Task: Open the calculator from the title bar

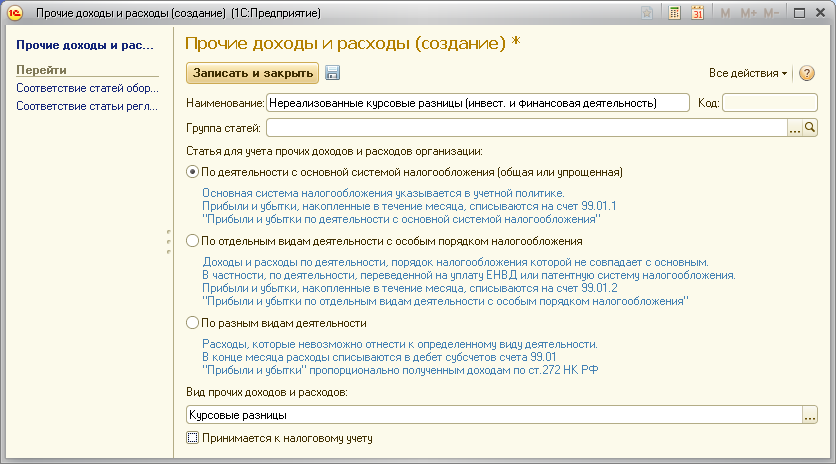Action: [675, 13]
